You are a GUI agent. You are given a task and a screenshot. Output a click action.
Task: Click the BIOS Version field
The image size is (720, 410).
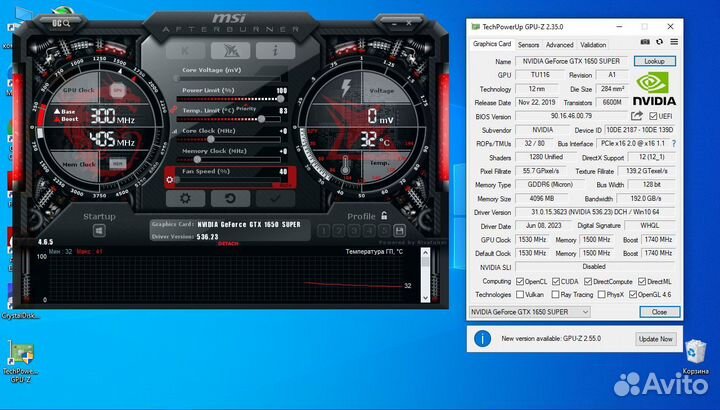(x=571, y=116)
